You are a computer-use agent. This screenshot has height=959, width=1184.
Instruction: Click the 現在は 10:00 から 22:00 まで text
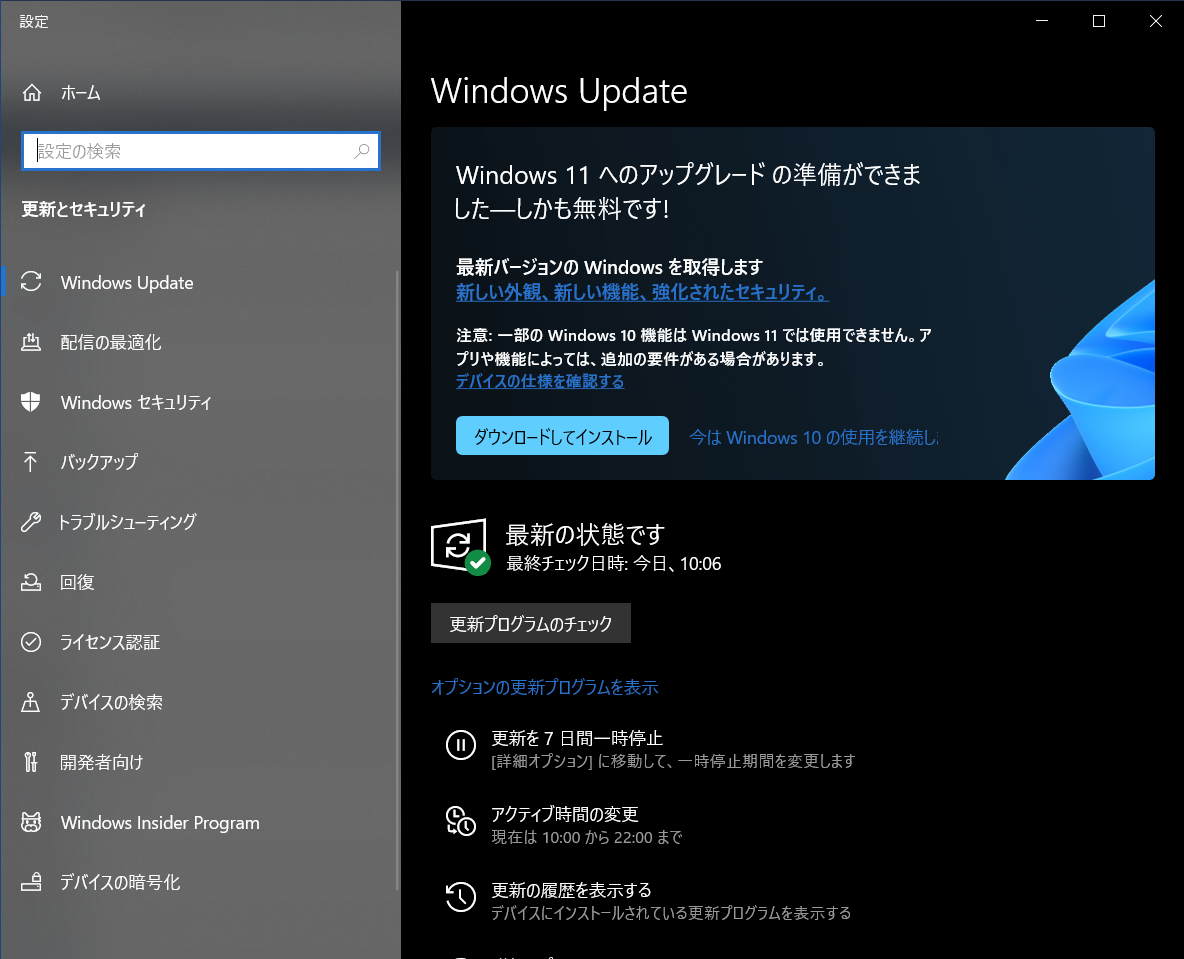[587, 837]
